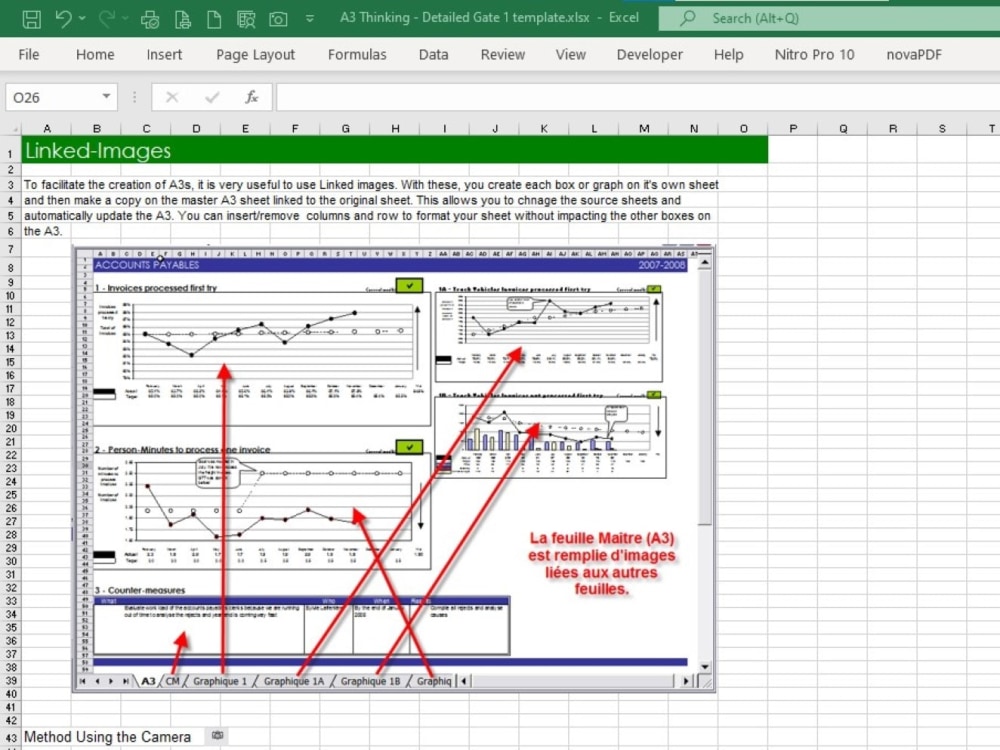
Task: Click the Enter checkmark formula icon
Action: coord(212,98)
